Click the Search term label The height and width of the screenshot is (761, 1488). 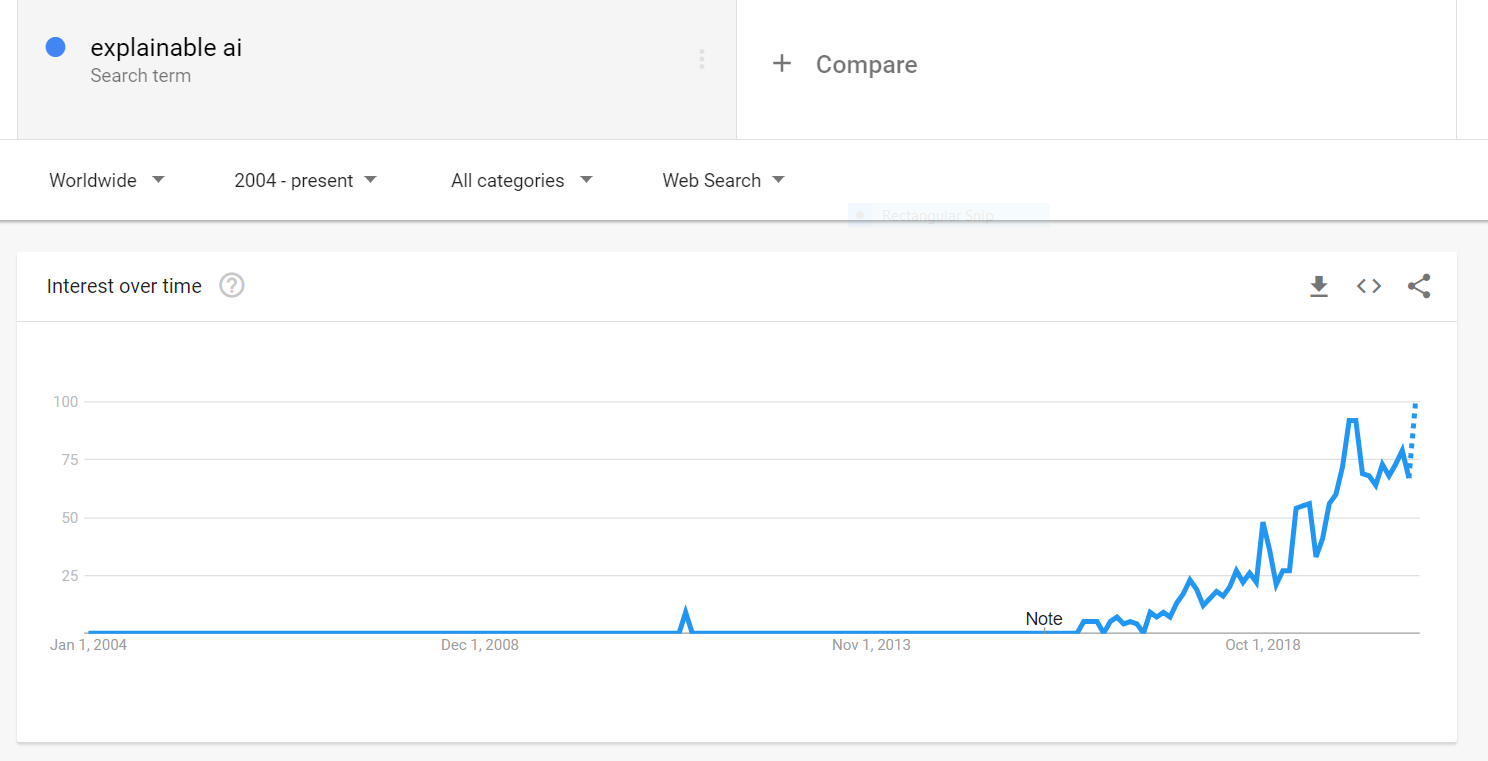click(140, 76)
